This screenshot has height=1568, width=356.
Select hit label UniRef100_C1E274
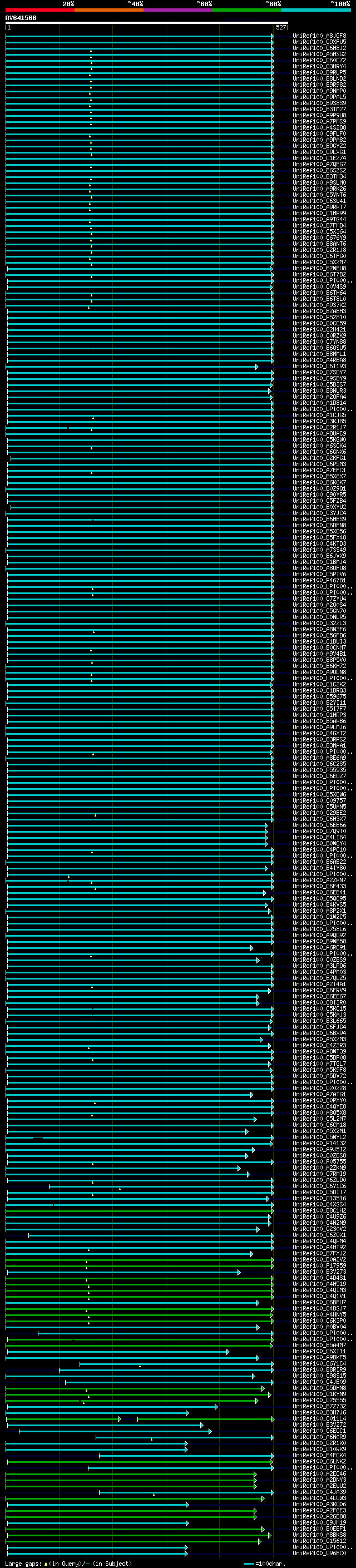click(319, 159)
